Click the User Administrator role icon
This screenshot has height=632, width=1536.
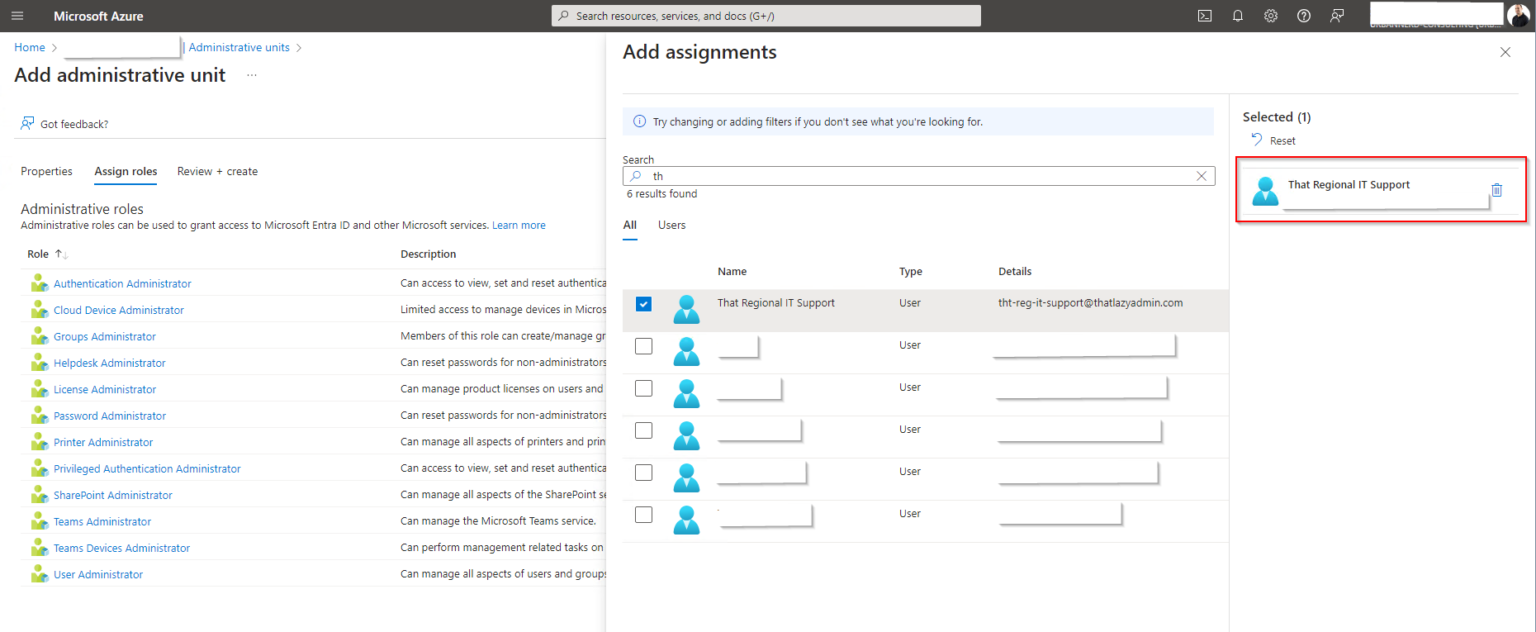click(x=39, y=574)
